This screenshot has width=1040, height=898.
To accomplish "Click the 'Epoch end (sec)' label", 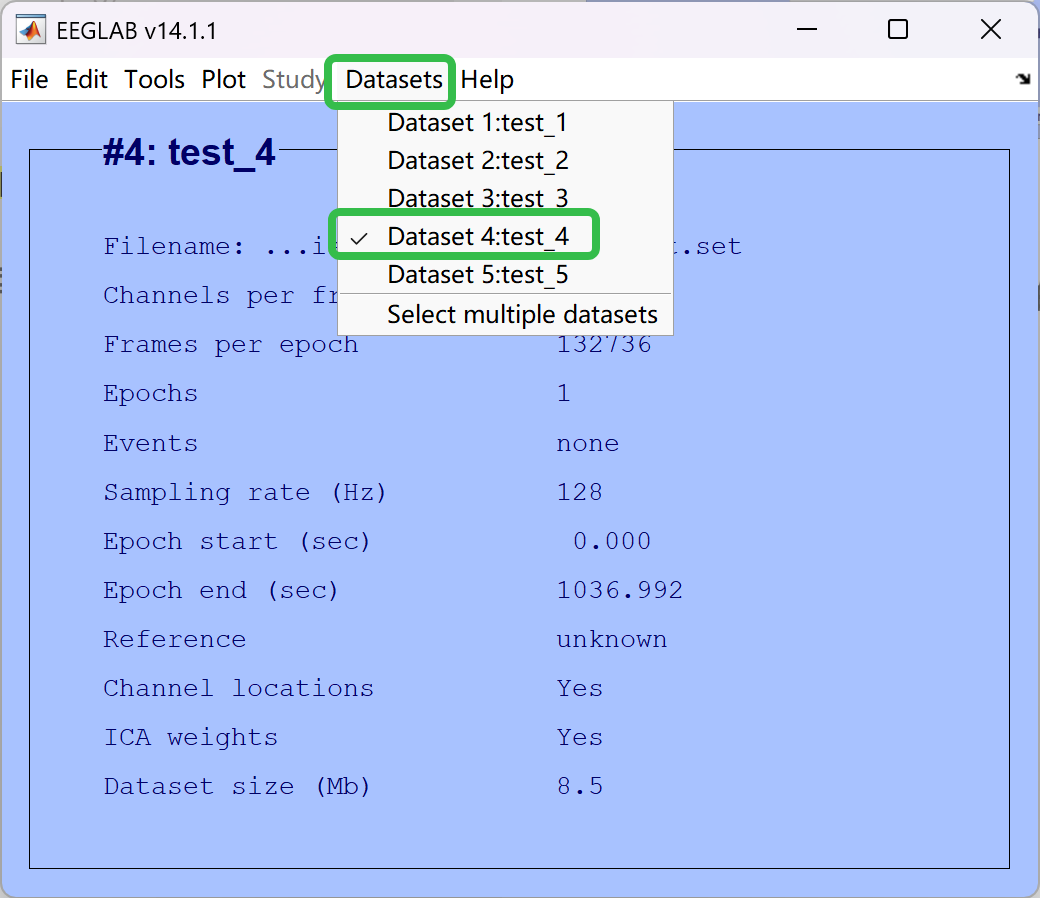I will click(x=221, y=590).
